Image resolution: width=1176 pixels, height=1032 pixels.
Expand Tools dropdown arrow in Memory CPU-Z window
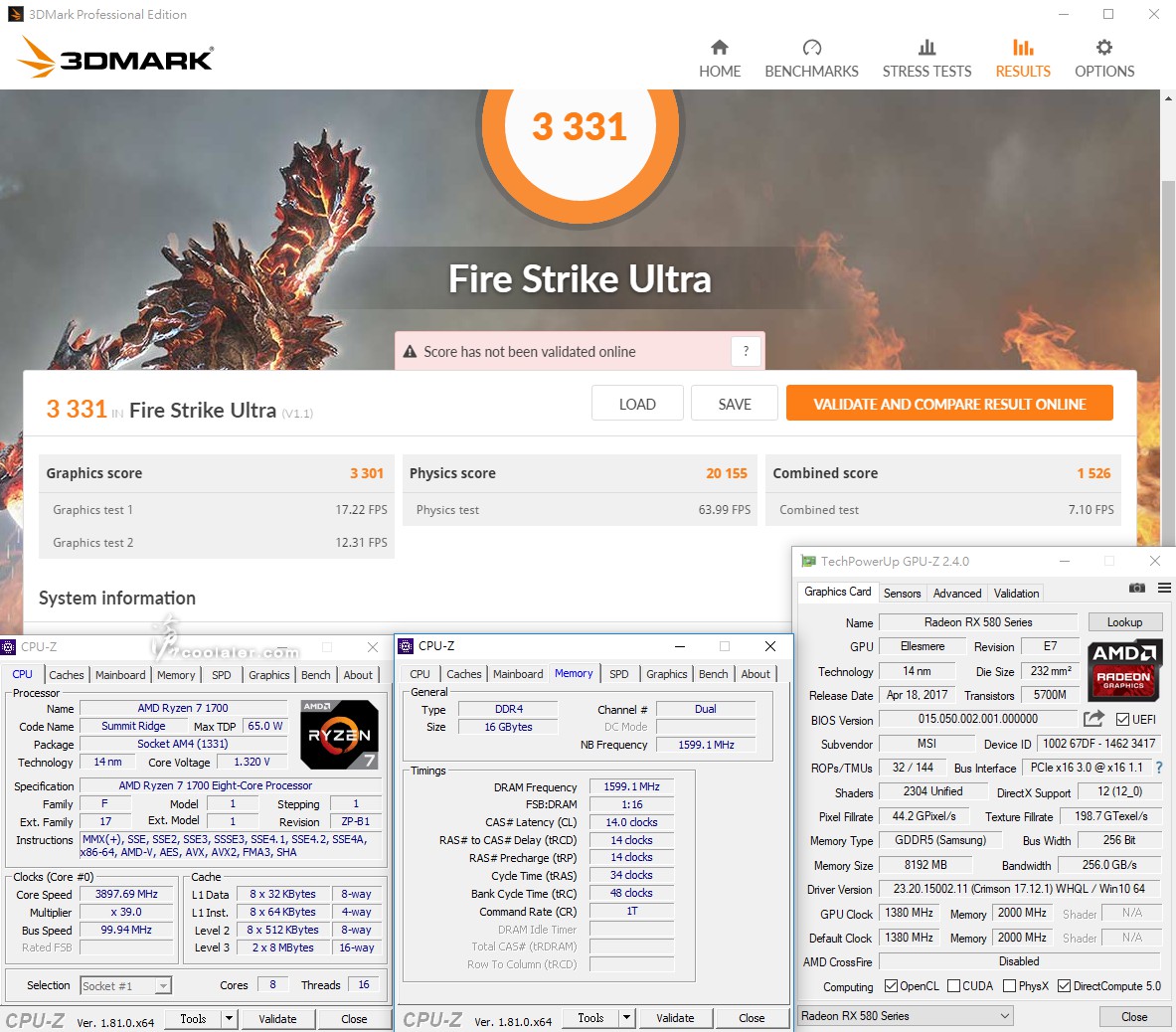[627, 1018]
